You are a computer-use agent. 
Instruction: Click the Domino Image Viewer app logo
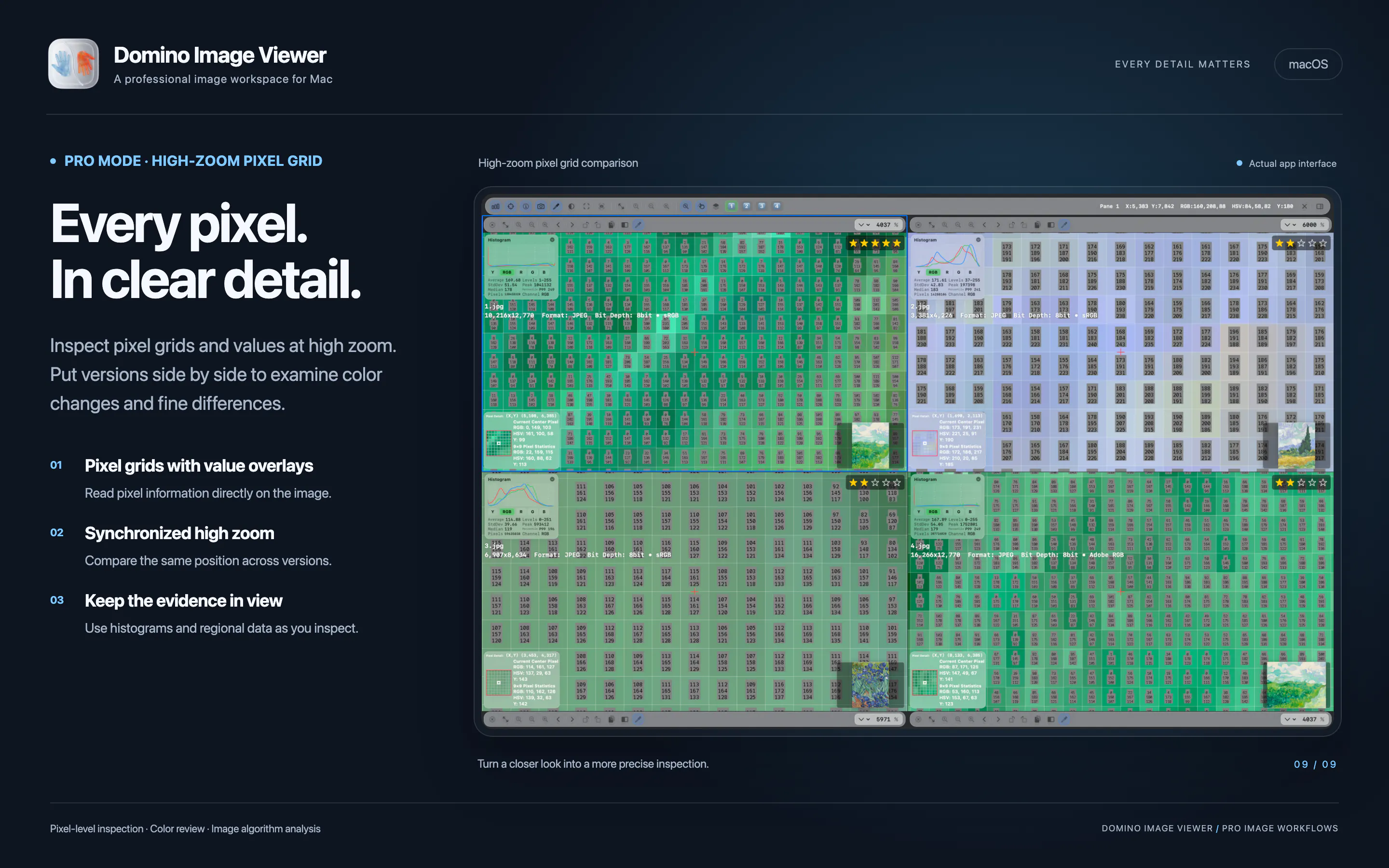point(73,64)
